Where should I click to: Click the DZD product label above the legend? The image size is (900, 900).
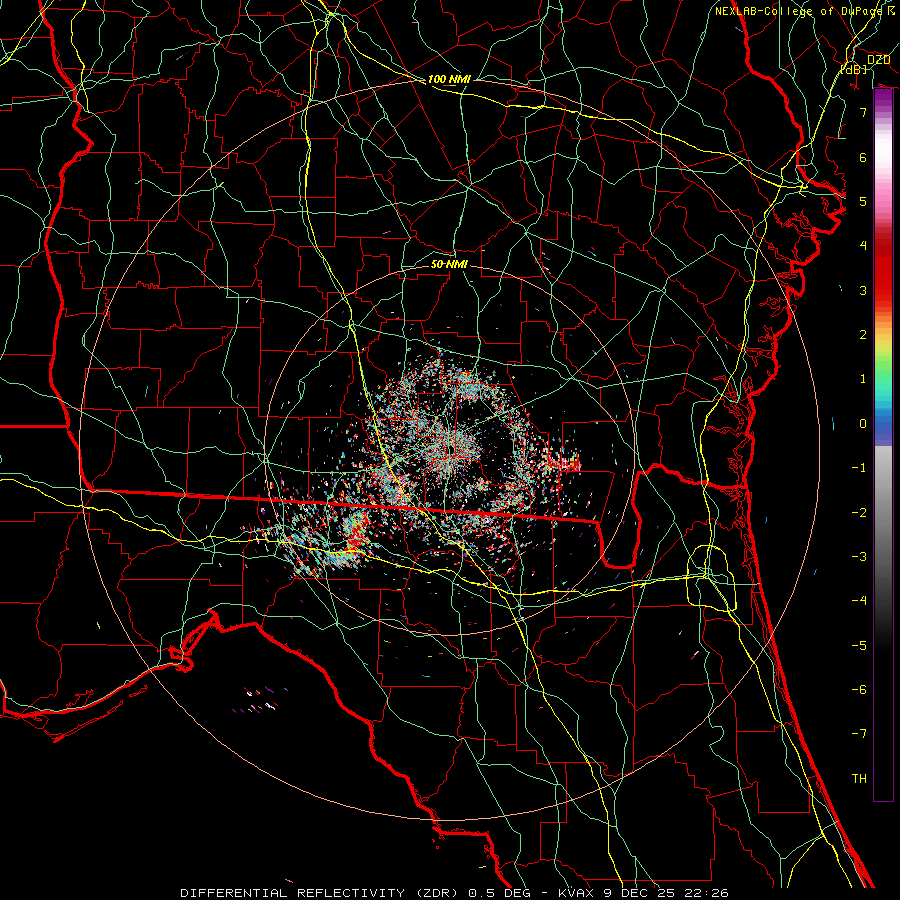(879, 60)
